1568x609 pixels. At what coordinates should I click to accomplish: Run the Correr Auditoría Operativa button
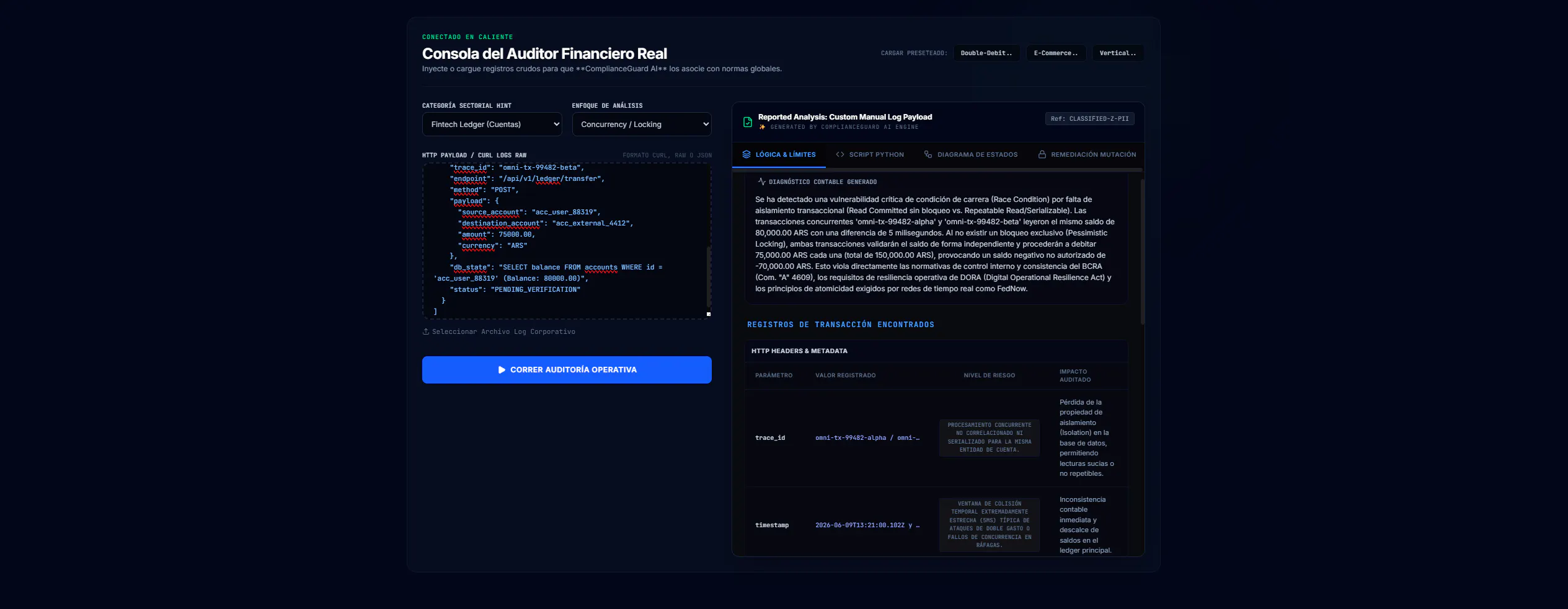[x=567, y=370]
